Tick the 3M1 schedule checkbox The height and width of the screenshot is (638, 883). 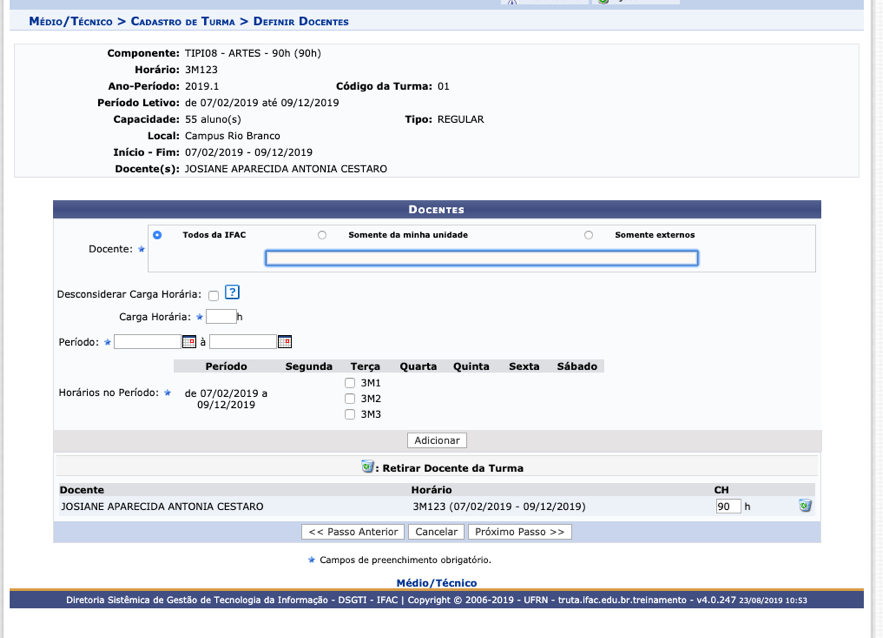350,383
